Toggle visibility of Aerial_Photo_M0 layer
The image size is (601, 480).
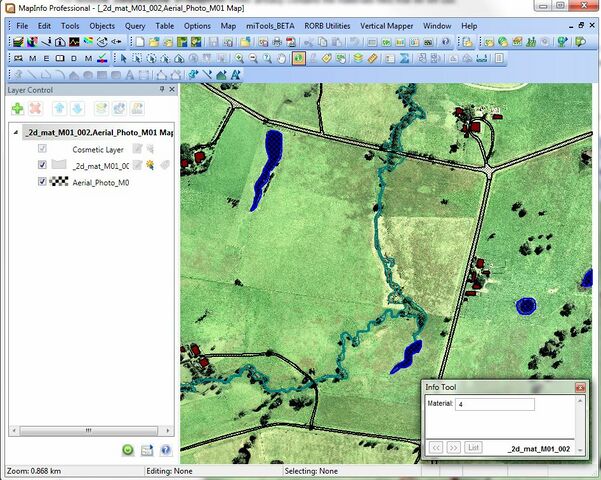pos(42,182)
